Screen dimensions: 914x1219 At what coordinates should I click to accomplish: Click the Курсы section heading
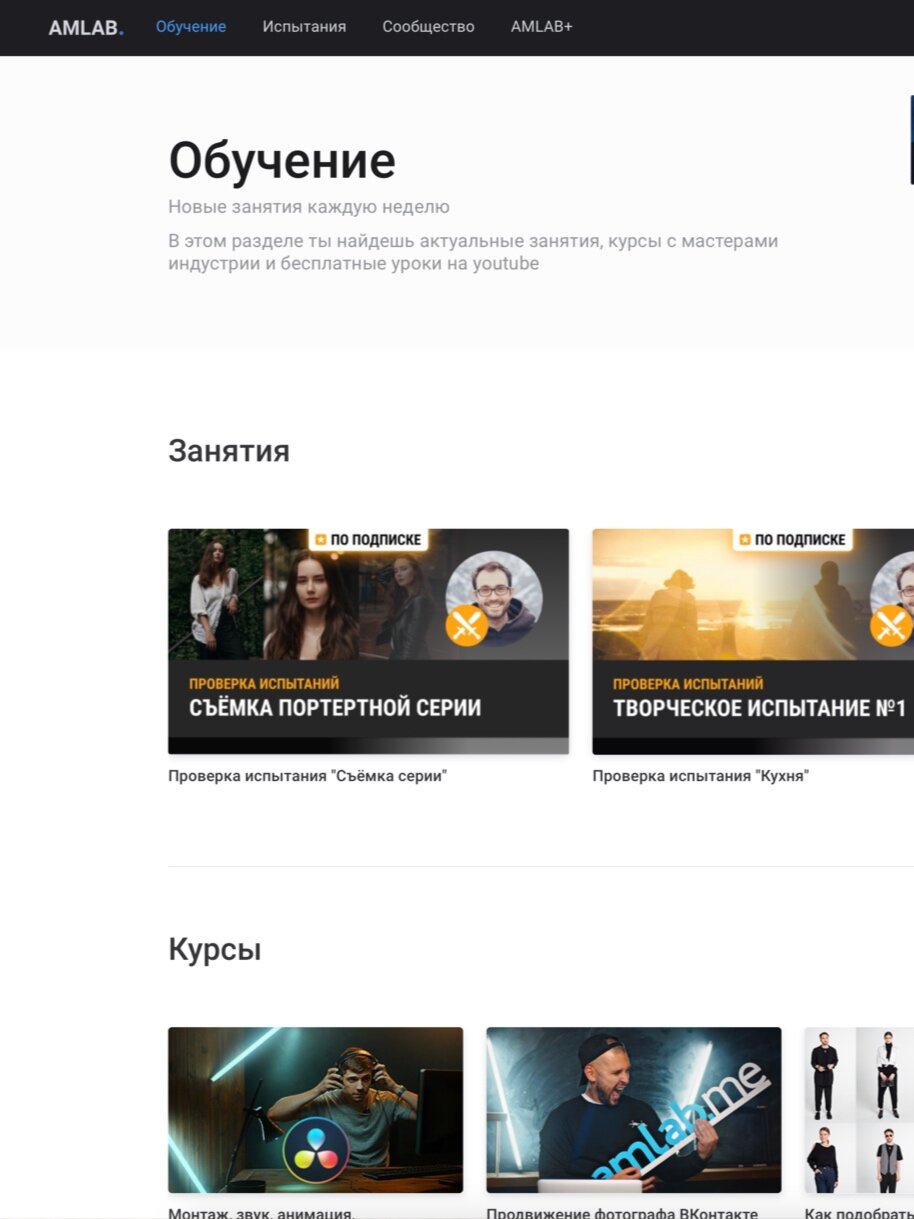point(215,949)
